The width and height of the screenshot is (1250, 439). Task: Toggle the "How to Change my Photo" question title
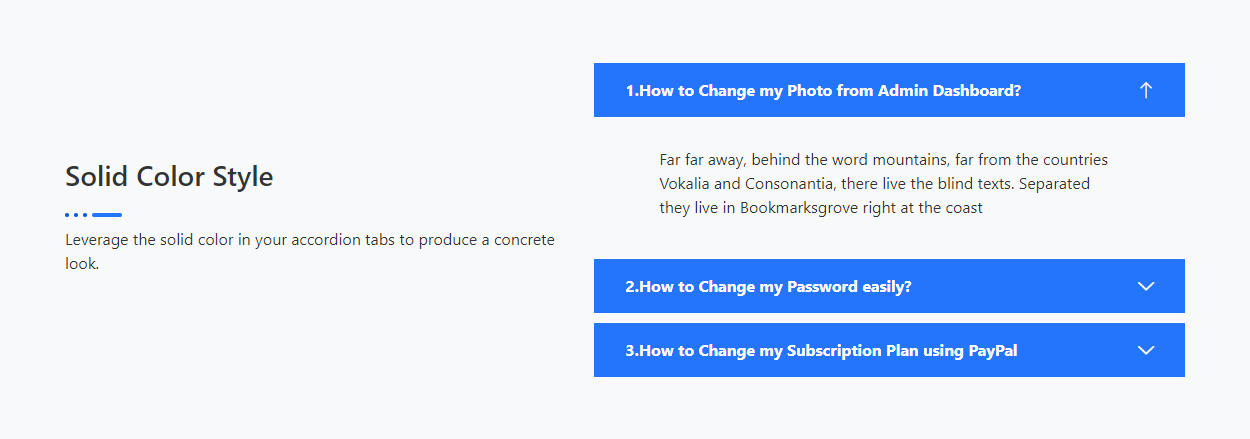(x=823, y=91)
